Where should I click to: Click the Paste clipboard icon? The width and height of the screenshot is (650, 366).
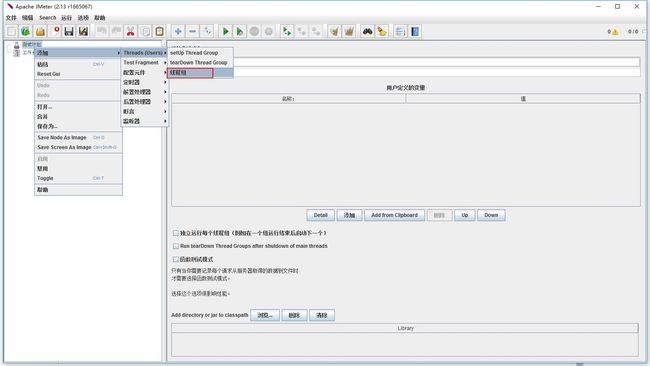(x=160, y=32)
